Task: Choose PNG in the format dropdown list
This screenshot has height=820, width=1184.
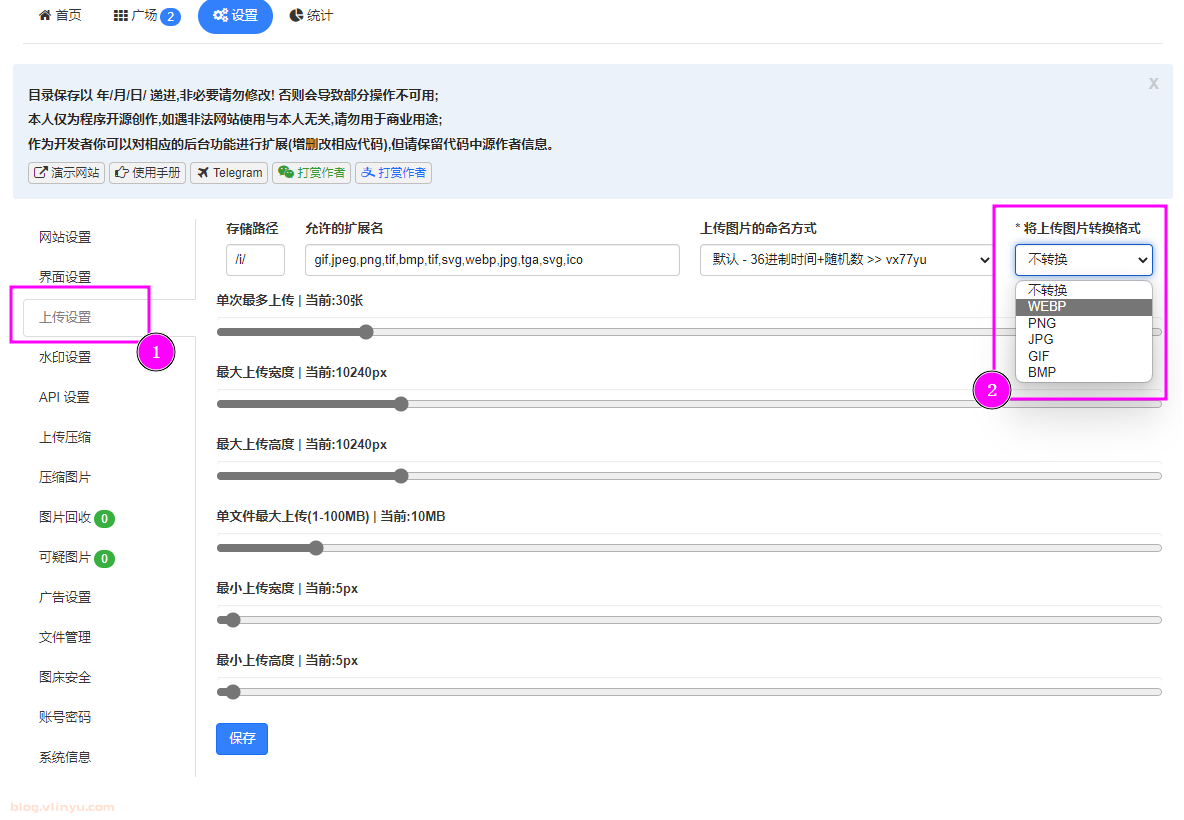Action: click(x=1042, y=323)
